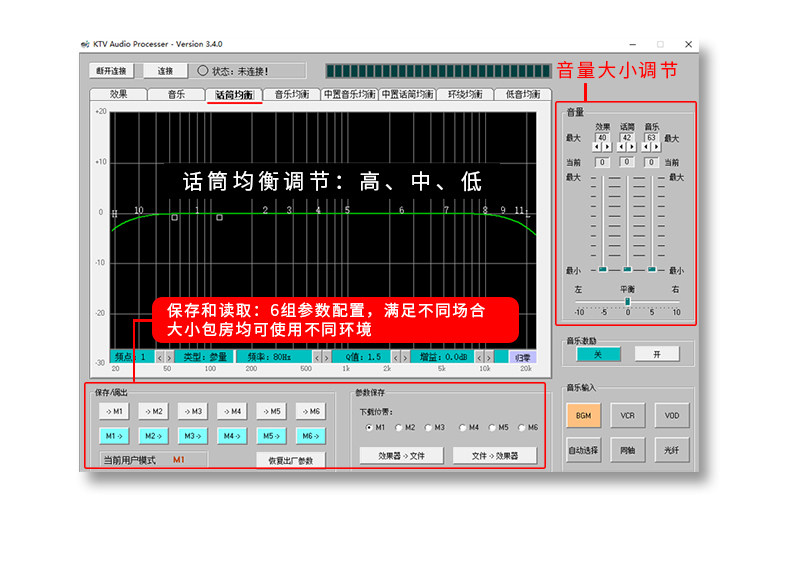Step to previous 频点 band number
This screenshot has height=582, width=790.
[160, 357]
